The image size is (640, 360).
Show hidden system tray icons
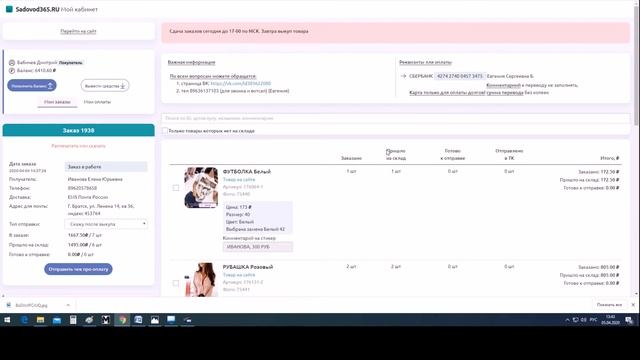(567, 320)
